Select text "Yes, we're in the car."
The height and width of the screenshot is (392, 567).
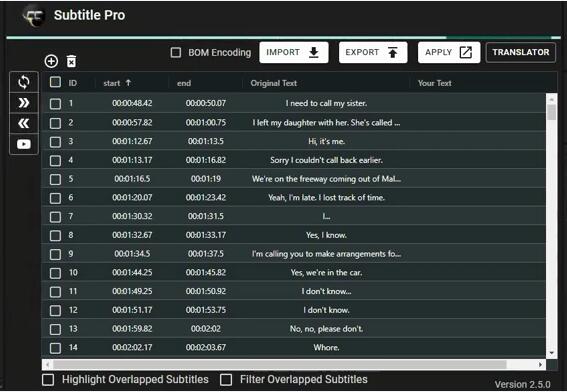[x=326, y=273]
